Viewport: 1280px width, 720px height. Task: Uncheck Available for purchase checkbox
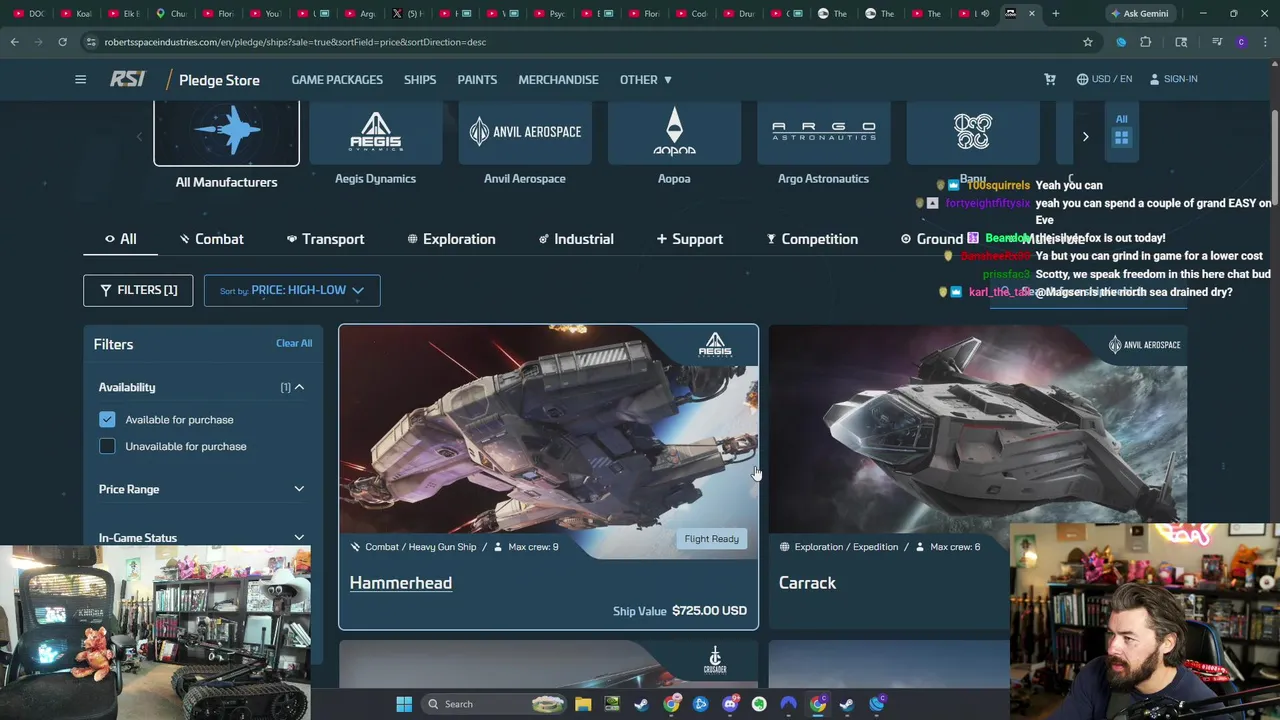point(107,420)
